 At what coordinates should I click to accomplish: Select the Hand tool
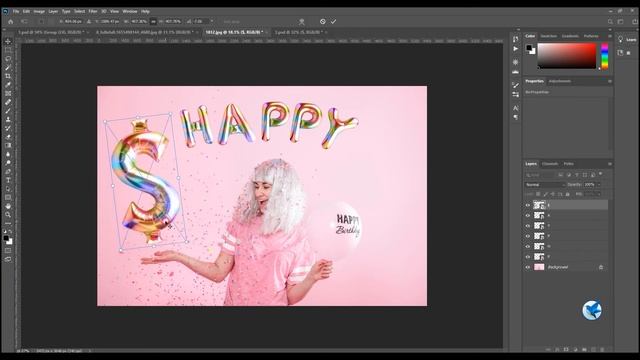pos(8,206)
